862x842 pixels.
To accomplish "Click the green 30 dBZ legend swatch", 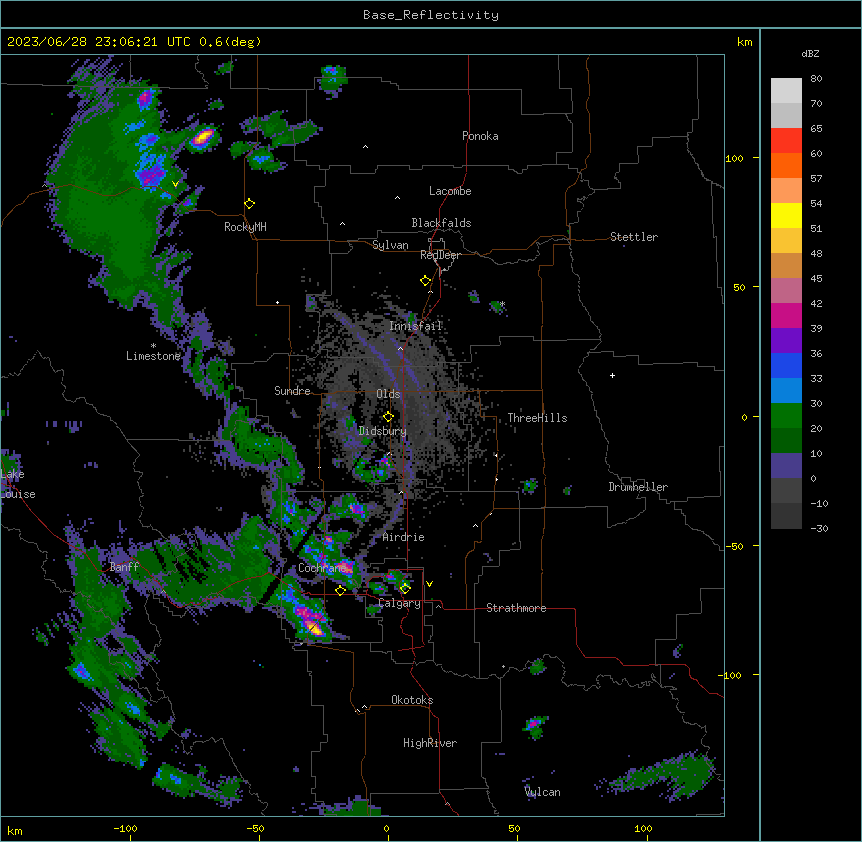I will point(786,416).
